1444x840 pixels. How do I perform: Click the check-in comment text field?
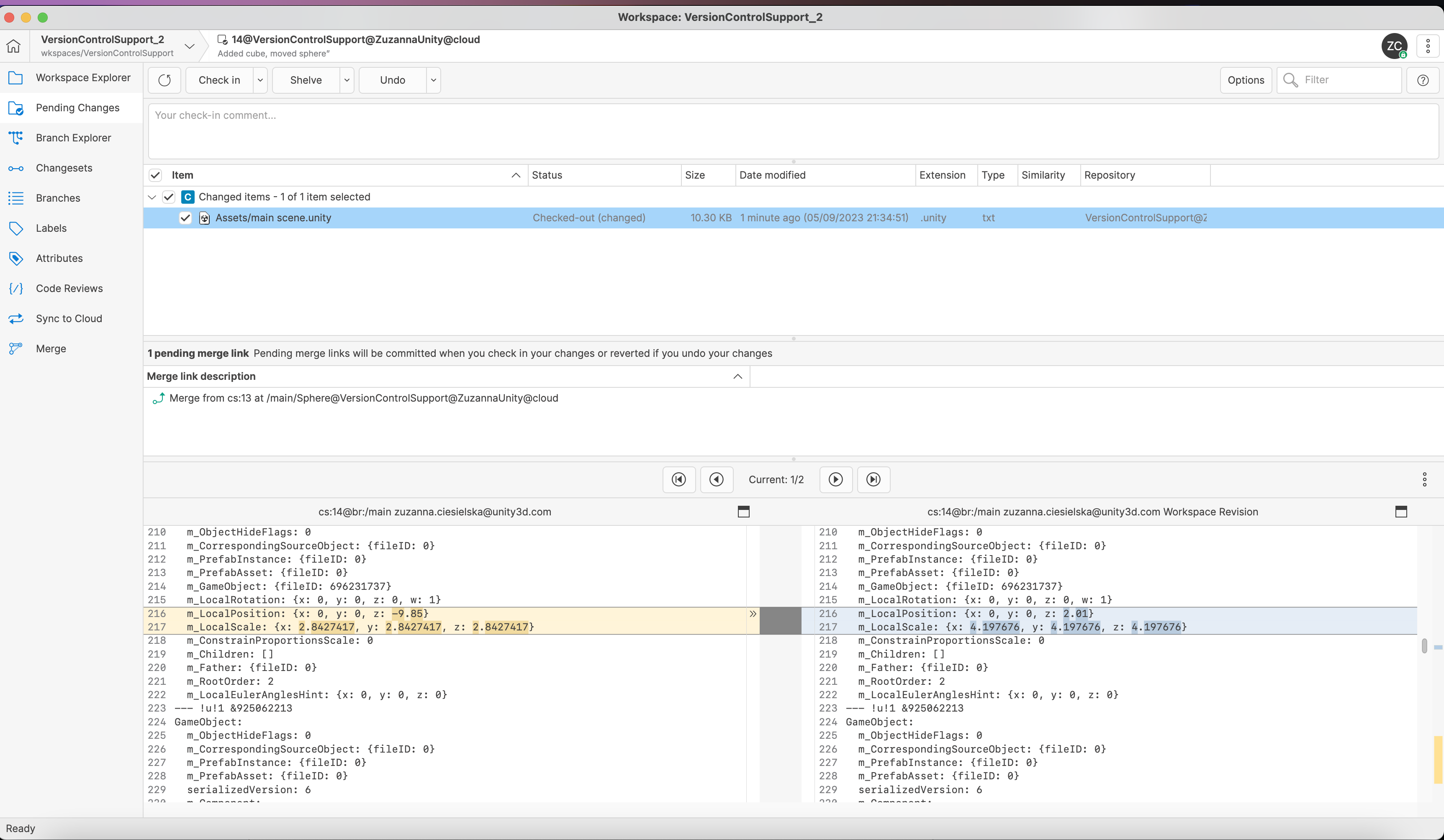(x=793, y=131)
